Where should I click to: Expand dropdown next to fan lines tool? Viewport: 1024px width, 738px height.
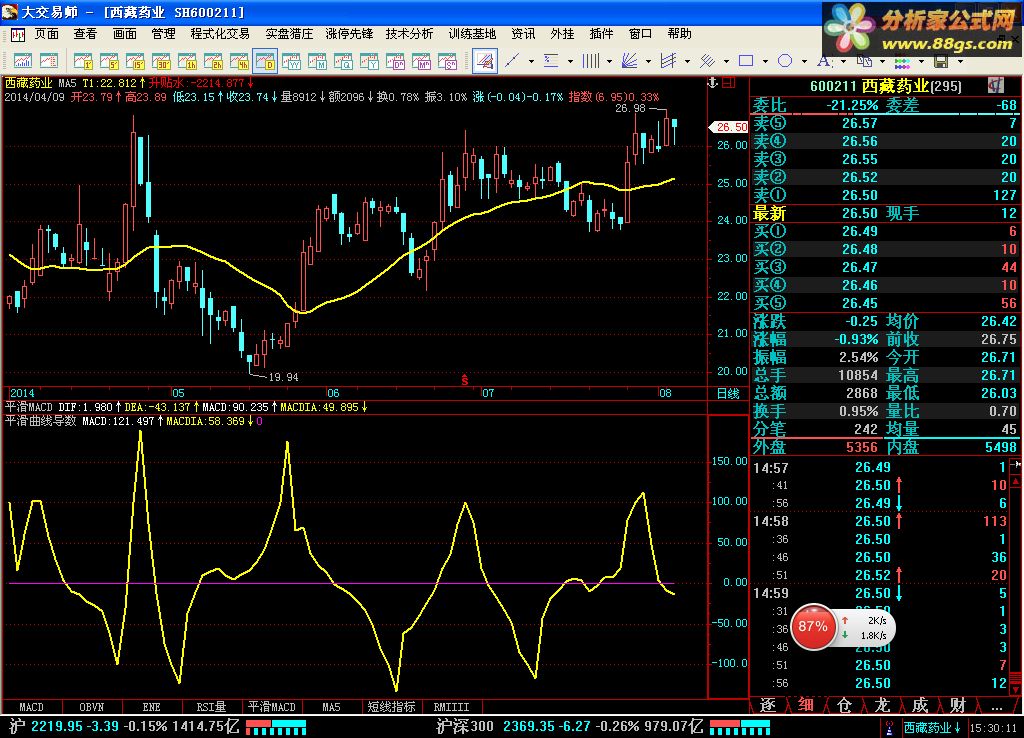pos(648,61)
